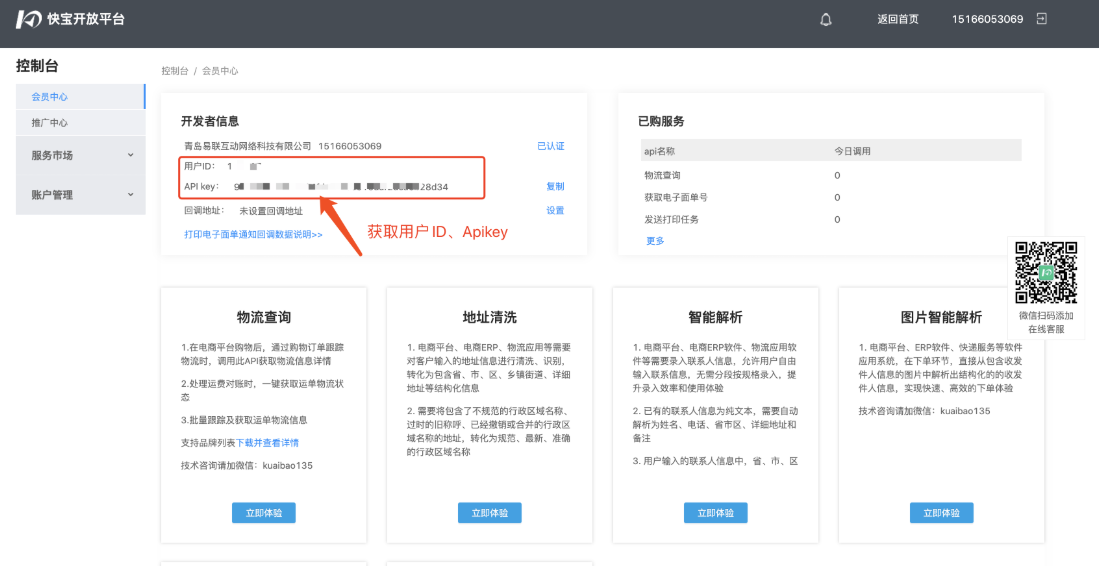Click 立即体验 under 智能解析

715,513
